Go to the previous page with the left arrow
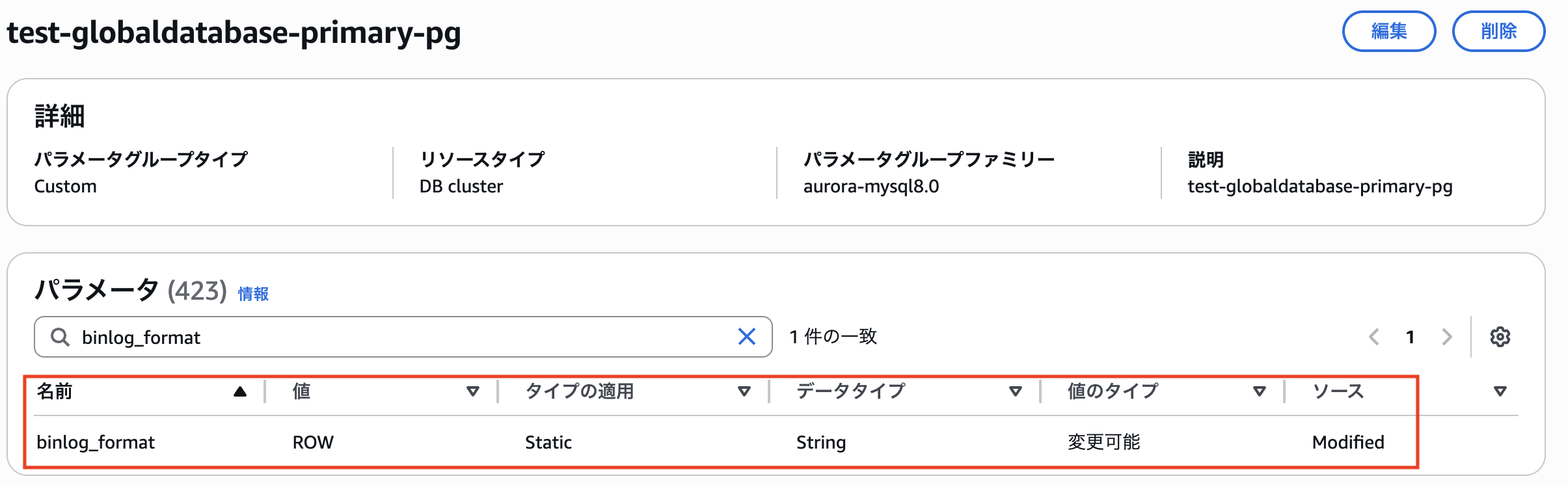Image resolution: width=1568 pixels, height=485 pixels. [x=1374, y=337]
